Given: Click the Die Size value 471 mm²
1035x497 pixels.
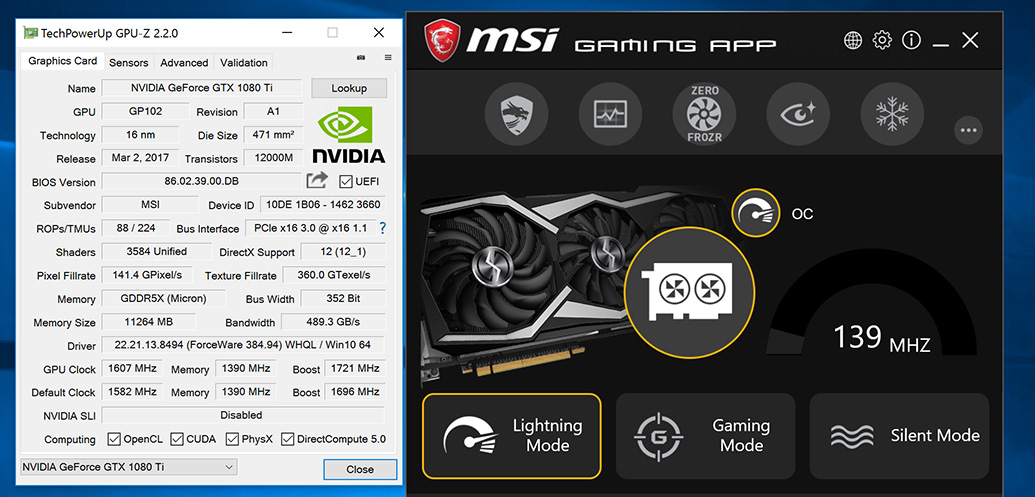Looking at the screenshot, I should [273, 135].
